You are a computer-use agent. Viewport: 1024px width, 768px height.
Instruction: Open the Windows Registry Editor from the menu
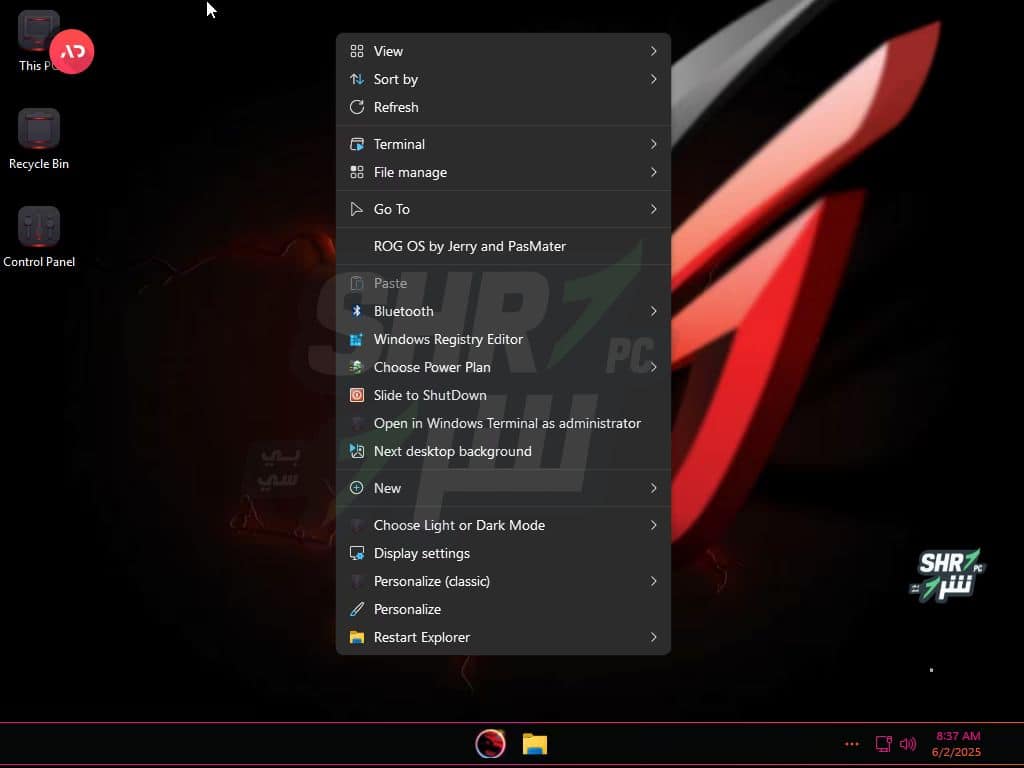point(447,339)
